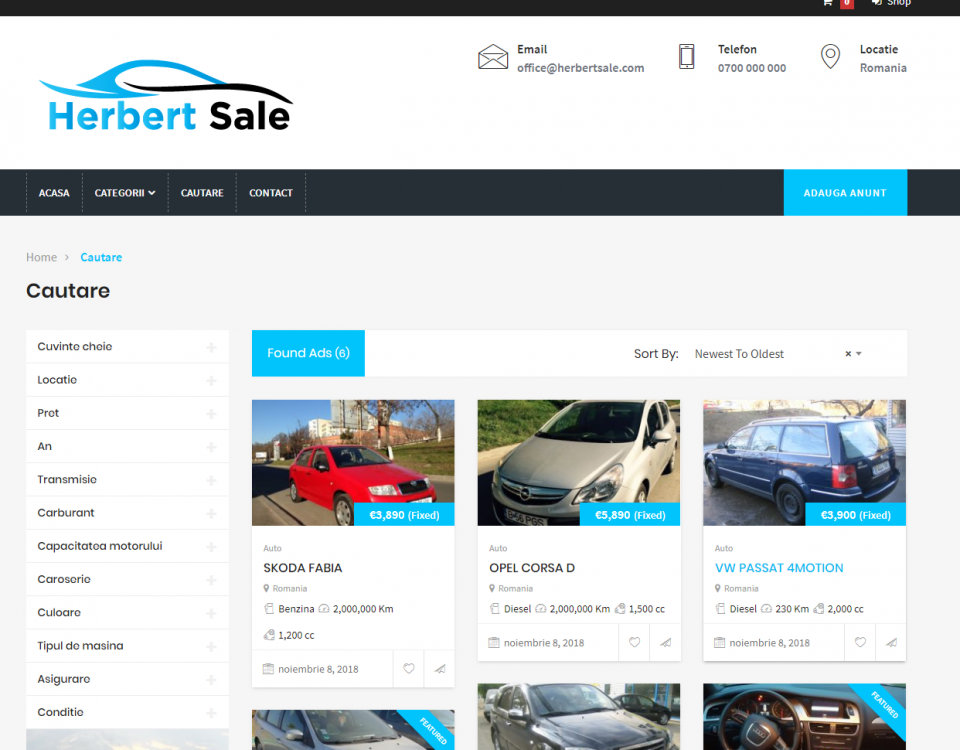Image resolution: width=960 pixels, height=750 pixels.
Task: Click the Found Ads (6) tab
Action: (x=308, y=353)
